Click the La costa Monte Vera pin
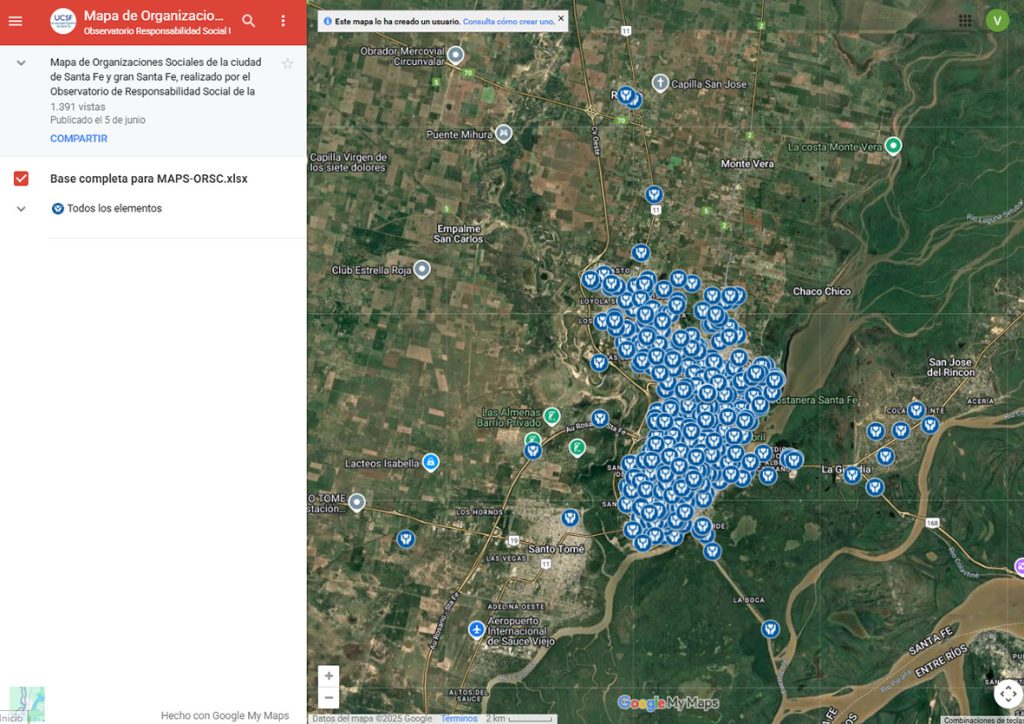1024x724 pixels. pos(893,146)
